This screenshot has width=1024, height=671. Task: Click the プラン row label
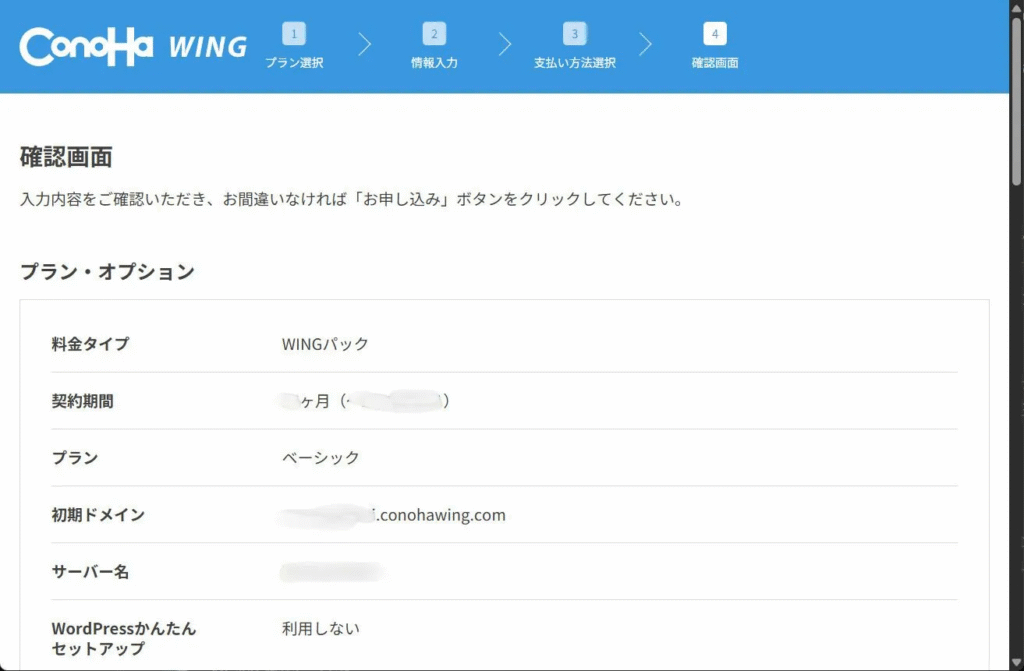pyautogui.click(x=74, y=457)
